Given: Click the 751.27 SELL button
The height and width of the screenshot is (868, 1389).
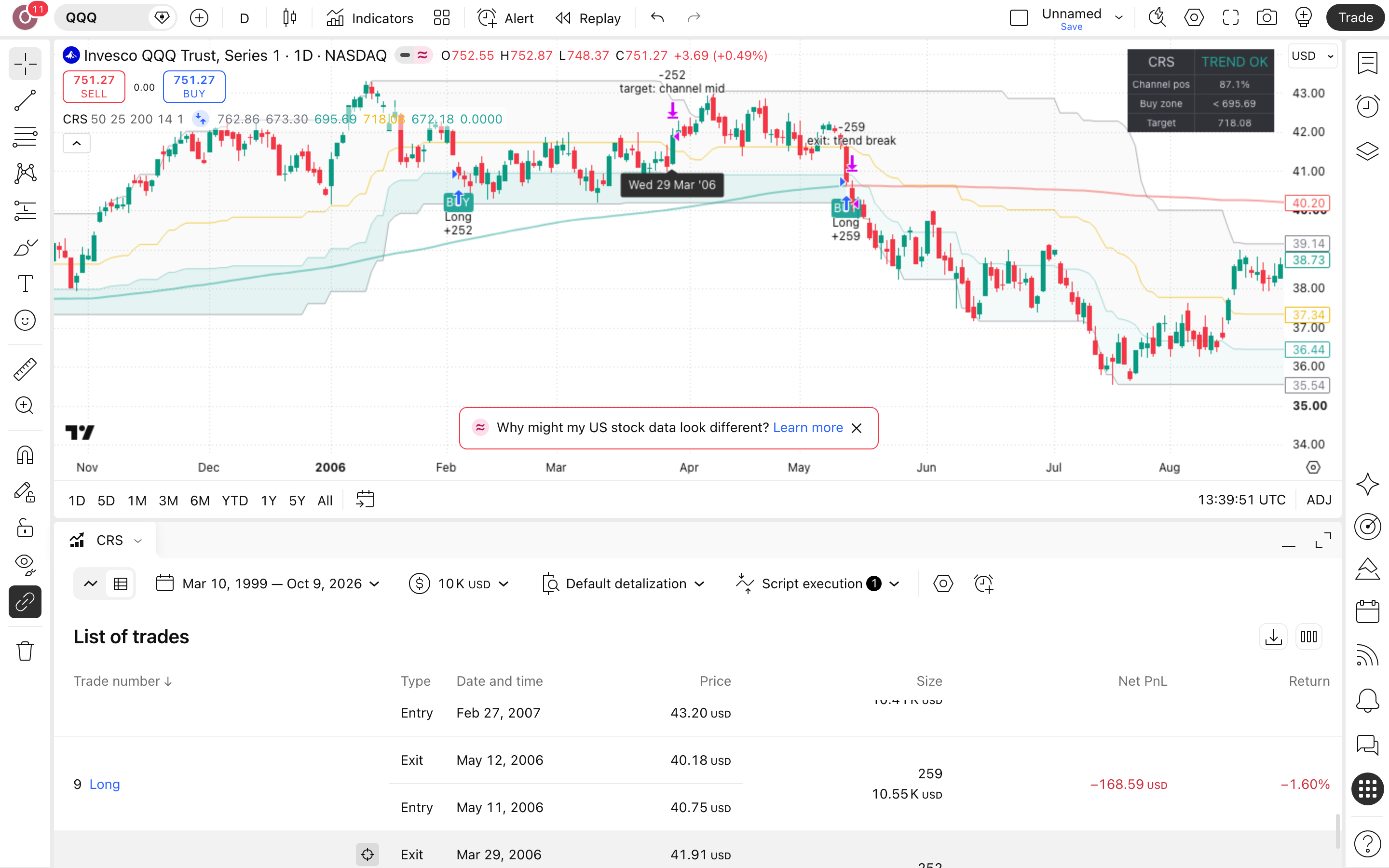Looking at the screenshot, I should coord(94,87).
